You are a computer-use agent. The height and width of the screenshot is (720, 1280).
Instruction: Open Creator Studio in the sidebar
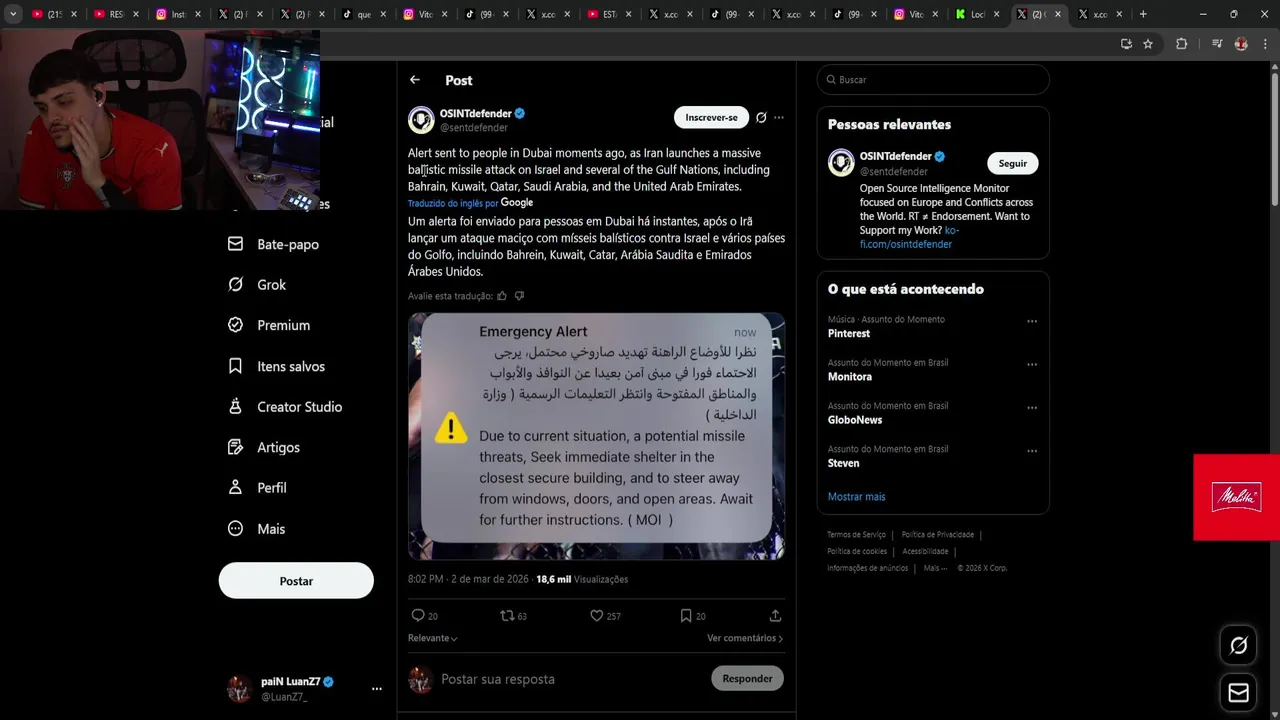[x=285, y=407]
